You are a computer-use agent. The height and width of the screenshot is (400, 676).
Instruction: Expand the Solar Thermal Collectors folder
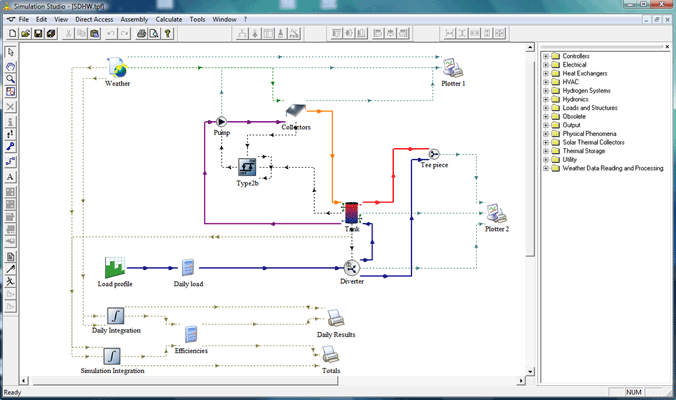546,142
